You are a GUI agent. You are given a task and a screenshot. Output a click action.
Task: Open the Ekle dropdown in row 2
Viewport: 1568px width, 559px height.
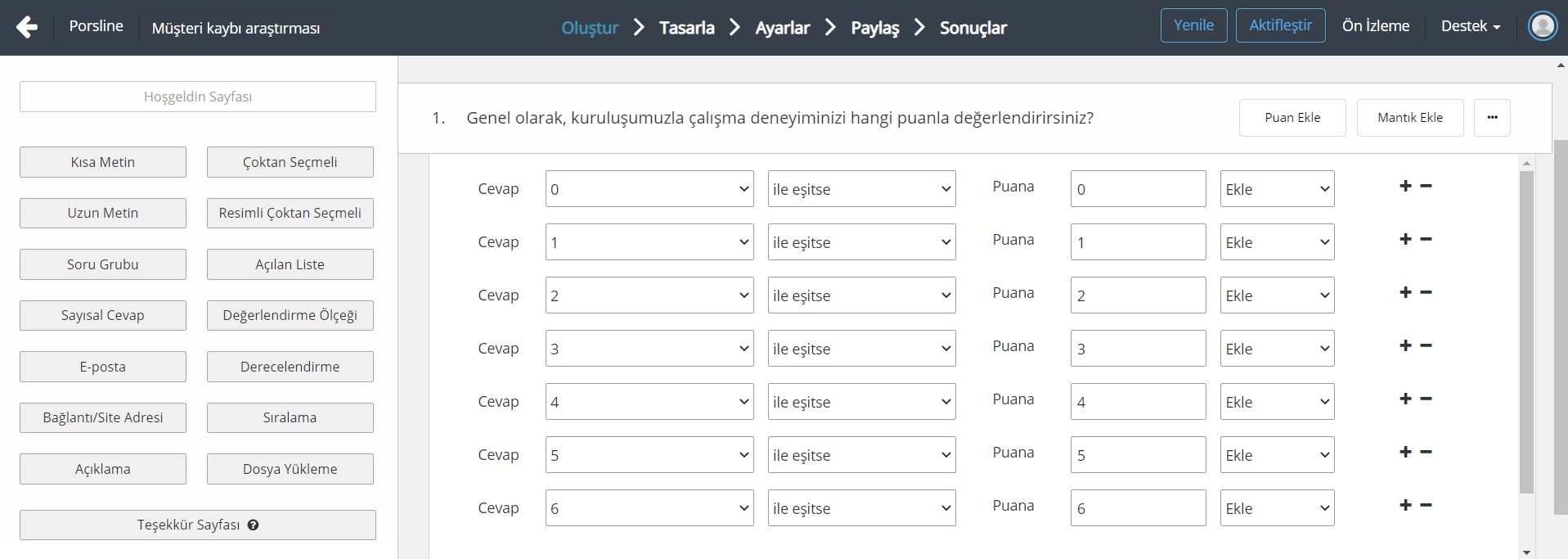[x=1277, y=295]
